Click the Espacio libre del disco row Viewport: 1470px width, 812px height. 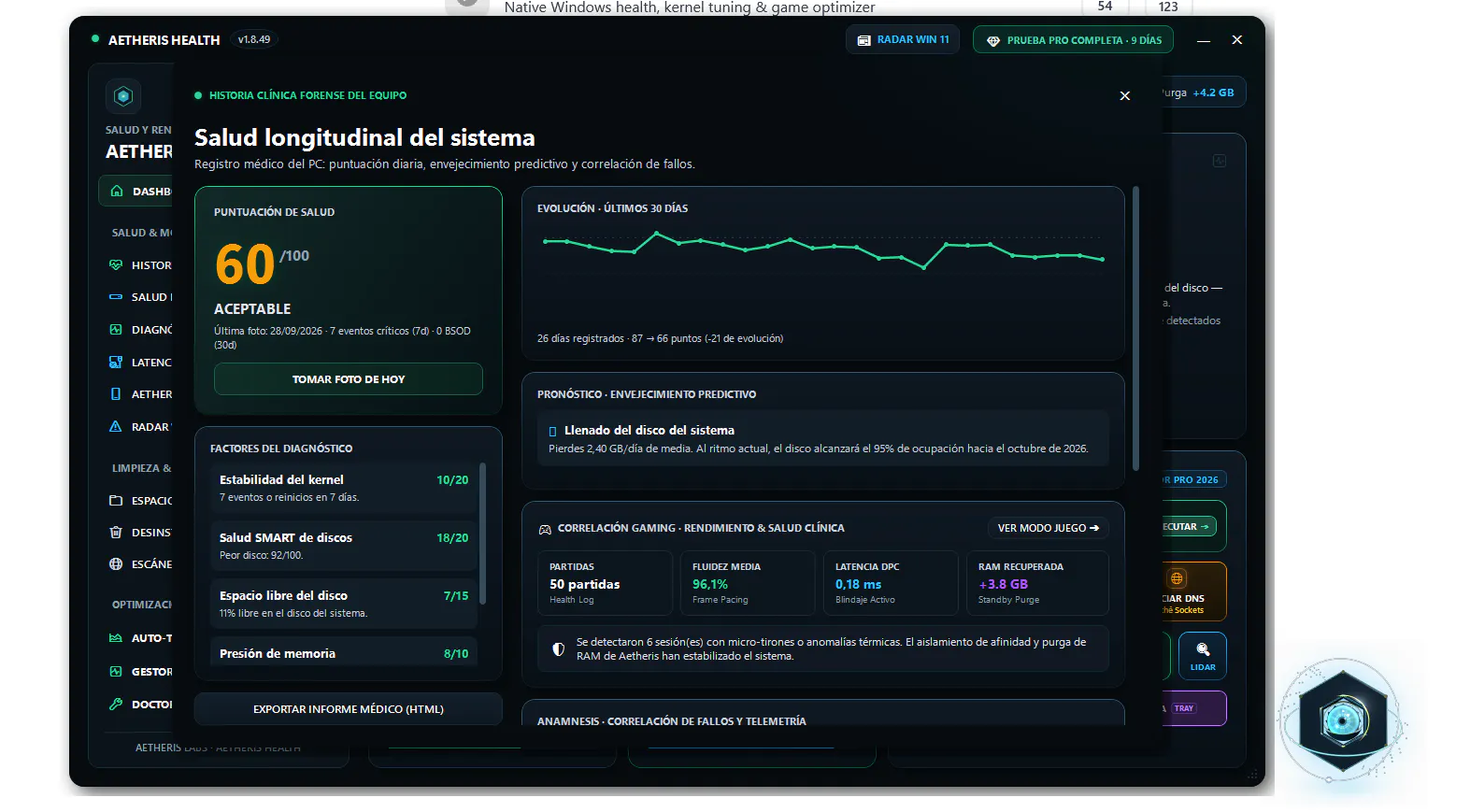(x=344, y=604)
